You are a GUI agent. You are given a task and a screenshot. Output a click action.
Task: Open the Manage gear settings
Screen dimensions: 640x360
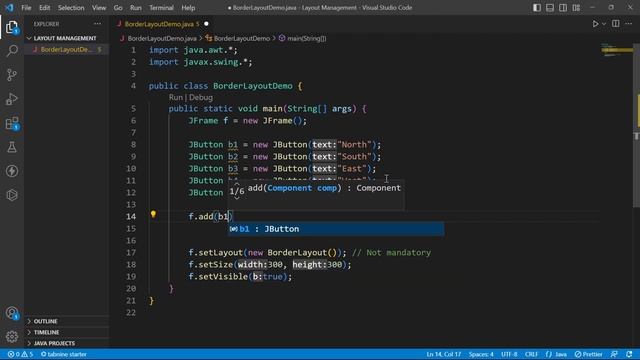click(x=12, y=337)
